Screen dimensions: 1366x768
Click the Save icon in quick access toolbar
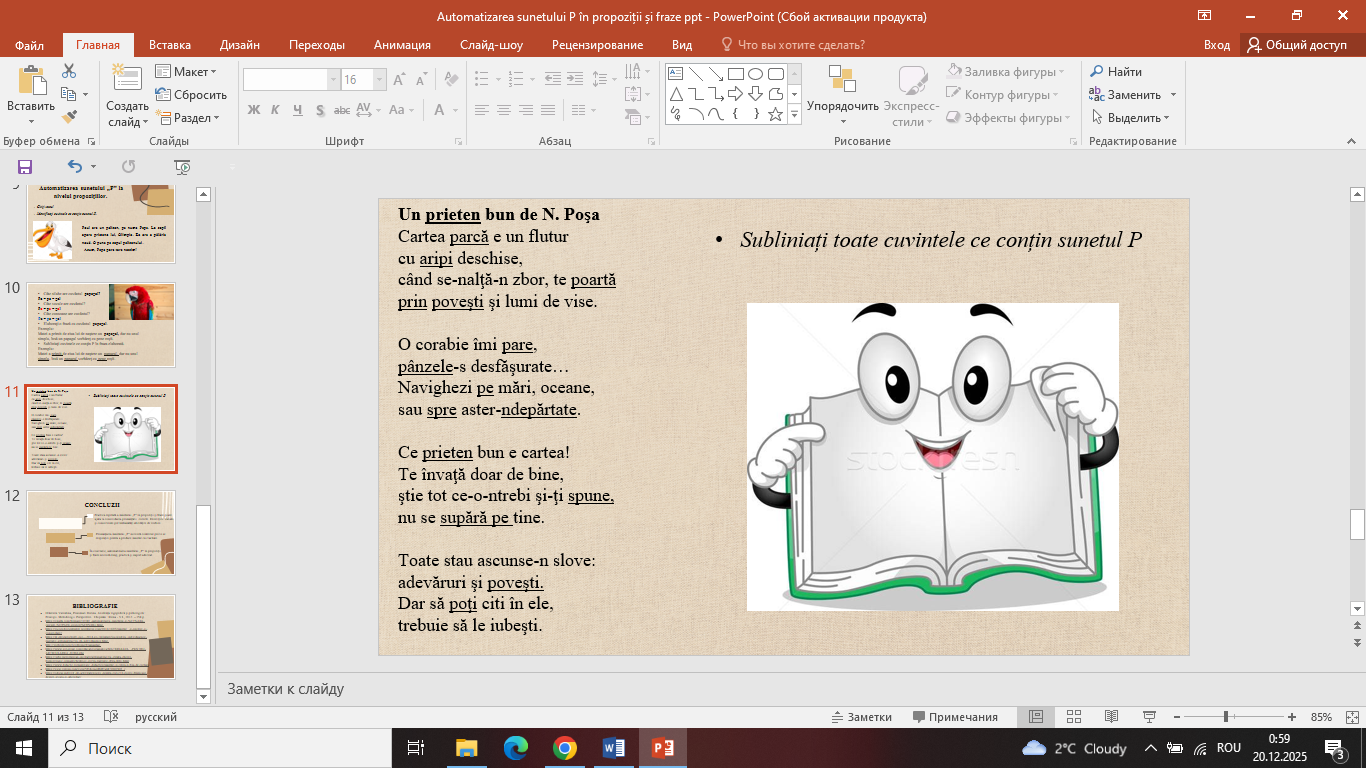point(25,167)
